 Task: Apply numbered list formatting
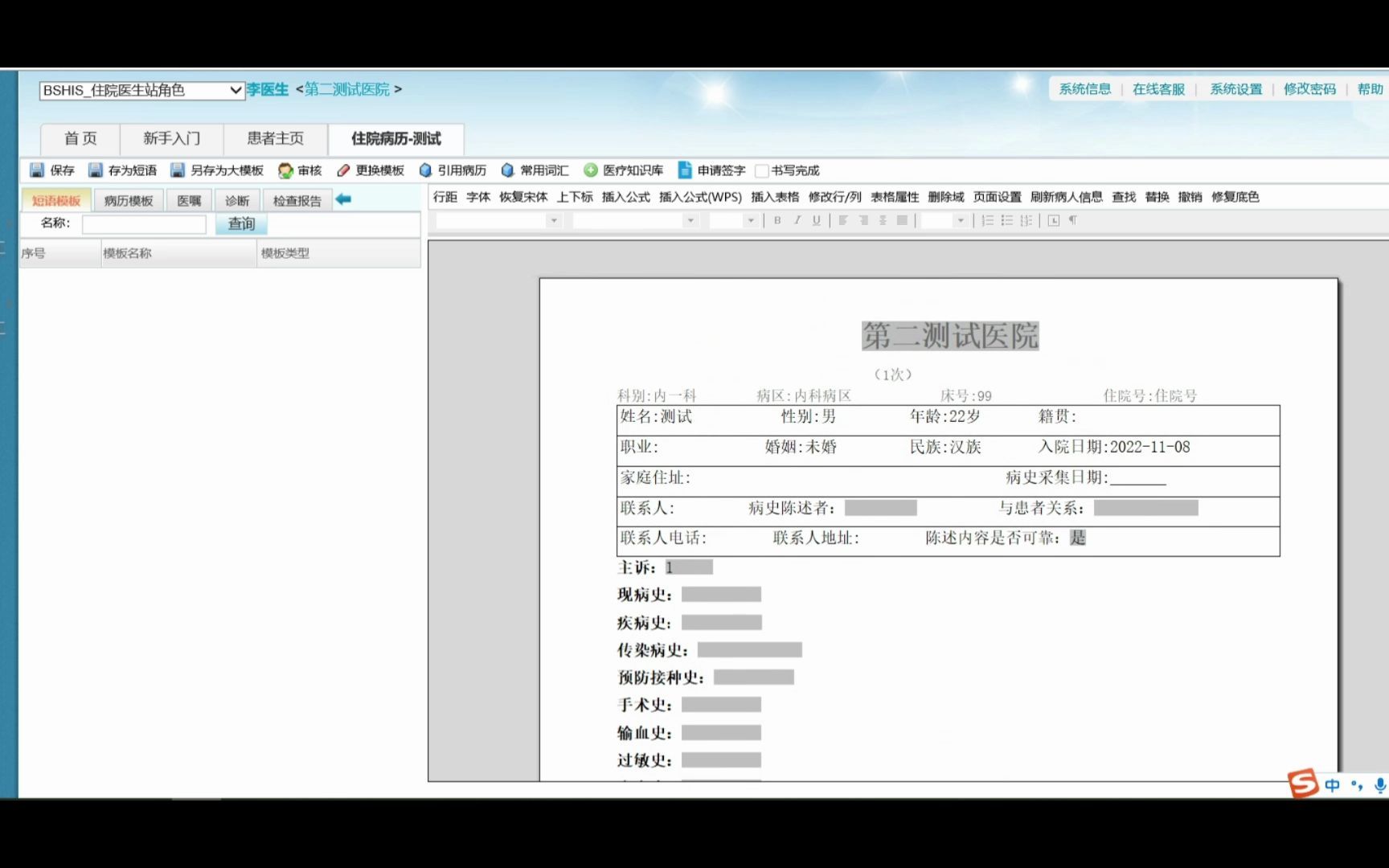click(988, 220)
